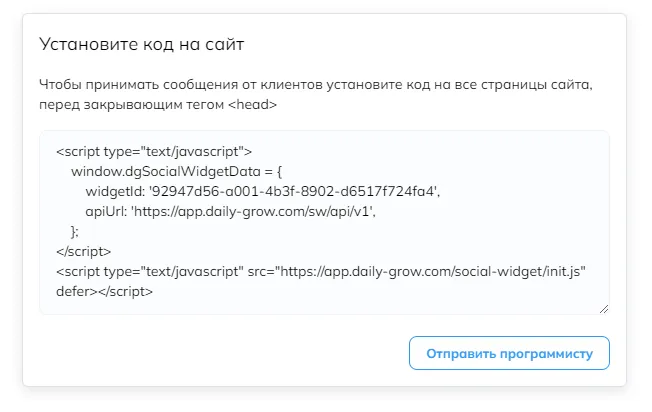Click the widgetId value in the code
652x412 pixels.
tap(294, 191)
